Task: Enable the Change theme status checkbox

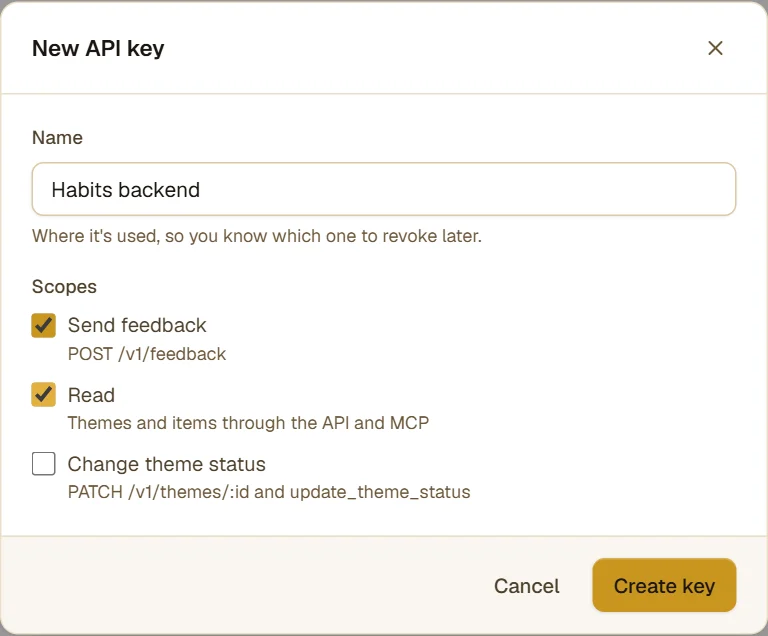Action: pos(44,464)
